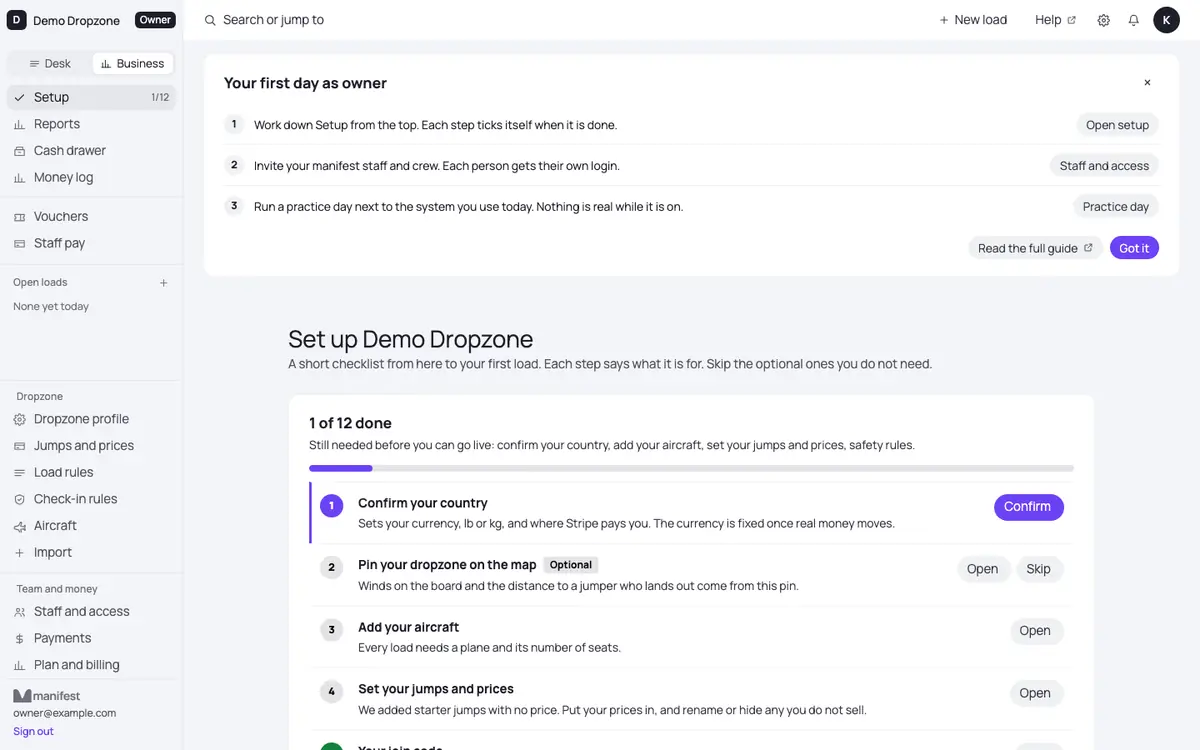The height and width of the screenshot is (750, 1200).
Task: Click the Load rules sidebar icon
Action: [20, 473]
